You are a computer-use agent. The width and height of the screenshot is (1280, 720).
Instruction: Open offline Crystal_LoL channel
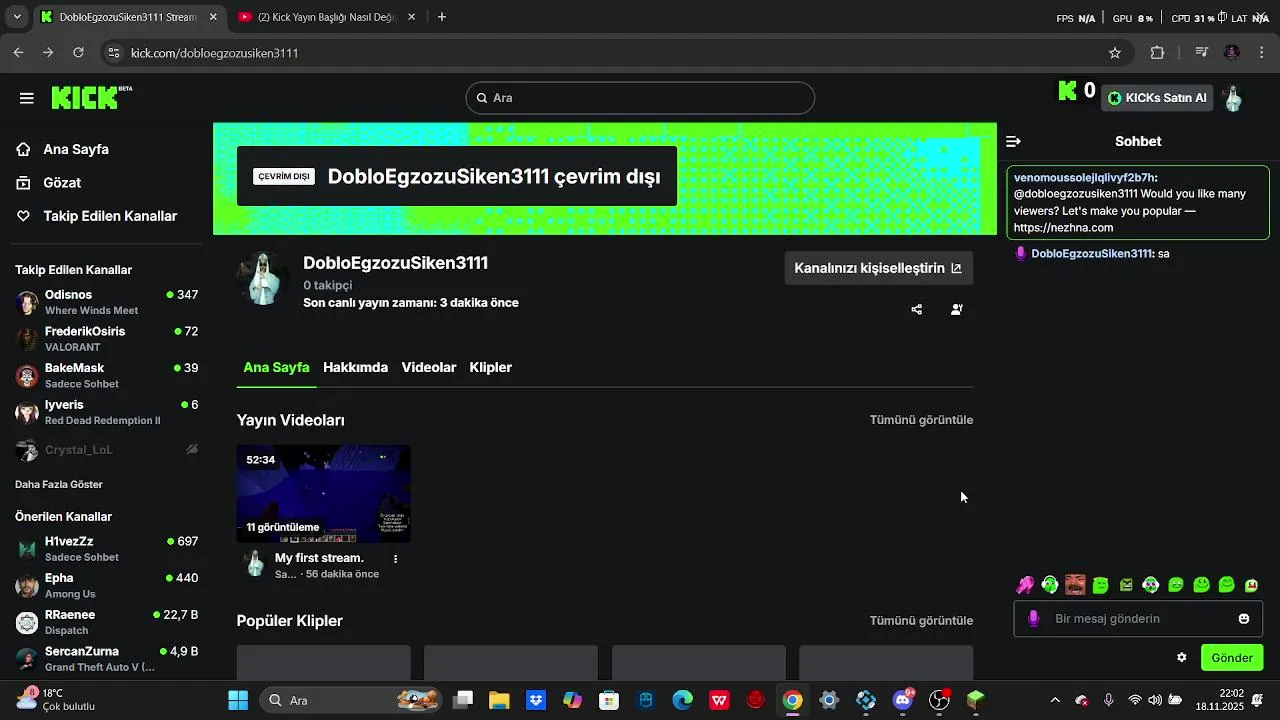(106, 450)
